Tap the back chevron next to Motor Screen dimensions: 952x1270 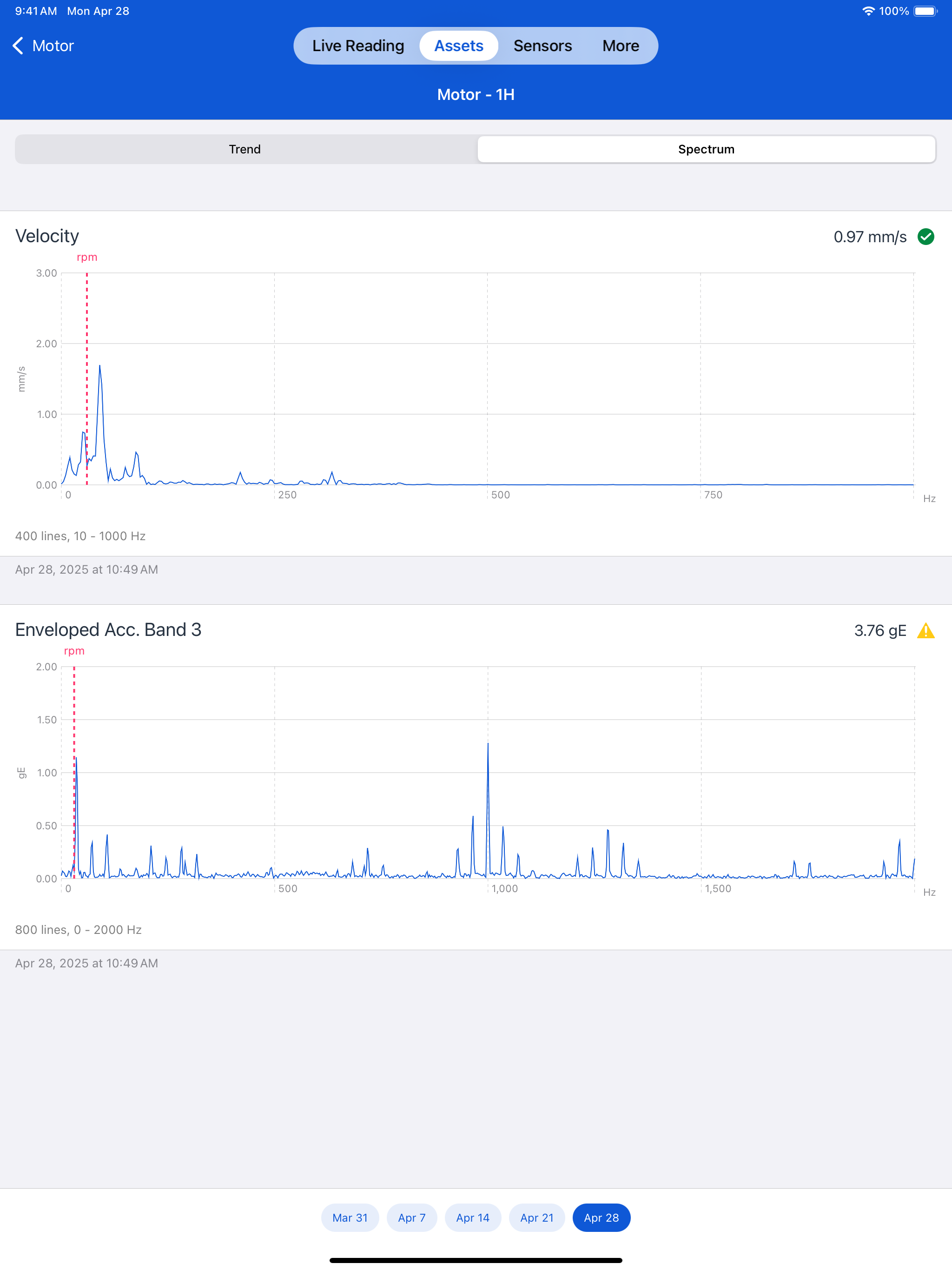[x=18, y=46]
